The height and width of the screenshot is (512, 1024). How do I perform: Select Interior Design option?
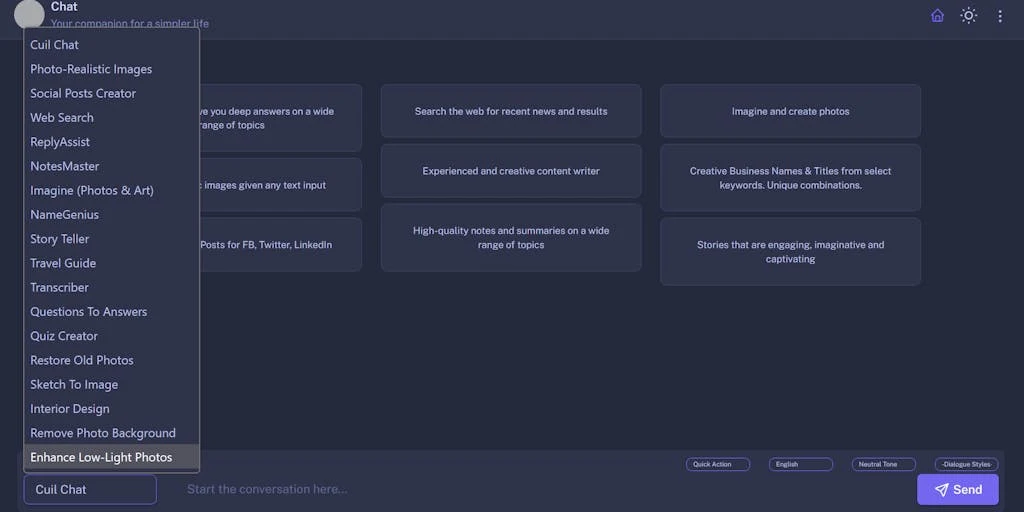[111, 408]
